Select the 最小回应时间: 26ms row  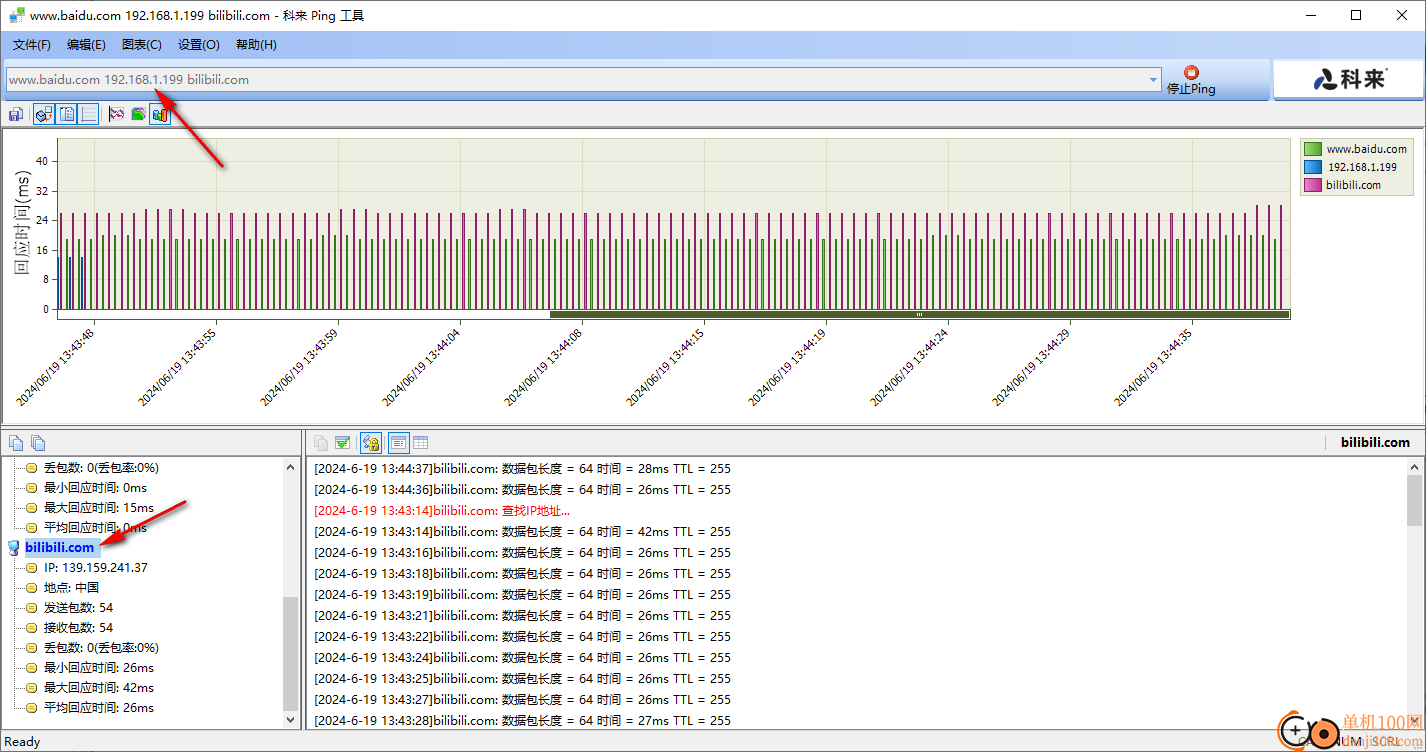[99, 667]
